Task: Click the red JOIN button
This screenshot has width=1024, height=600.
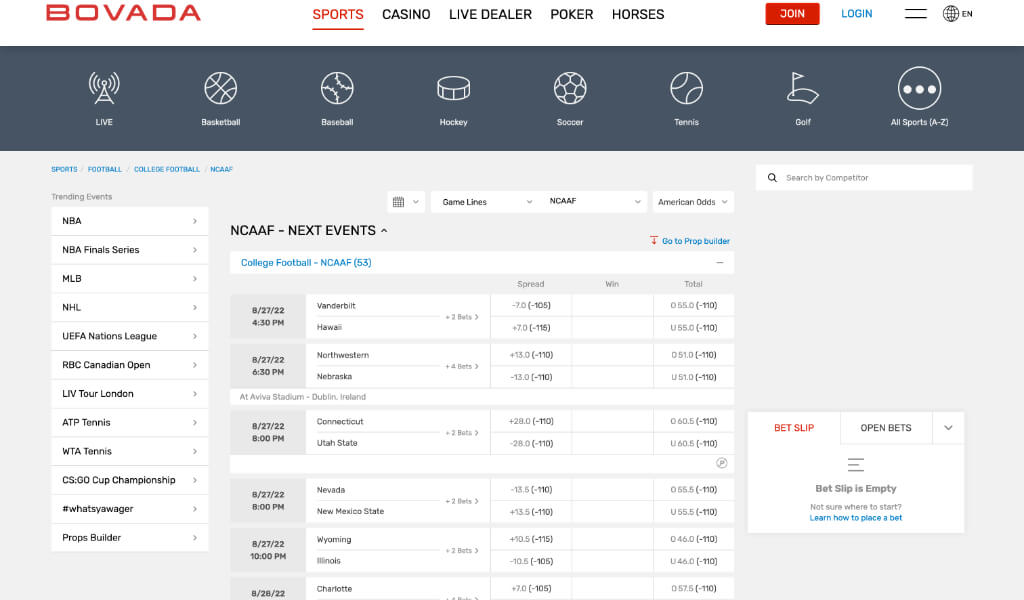Action: pos(792,14)
